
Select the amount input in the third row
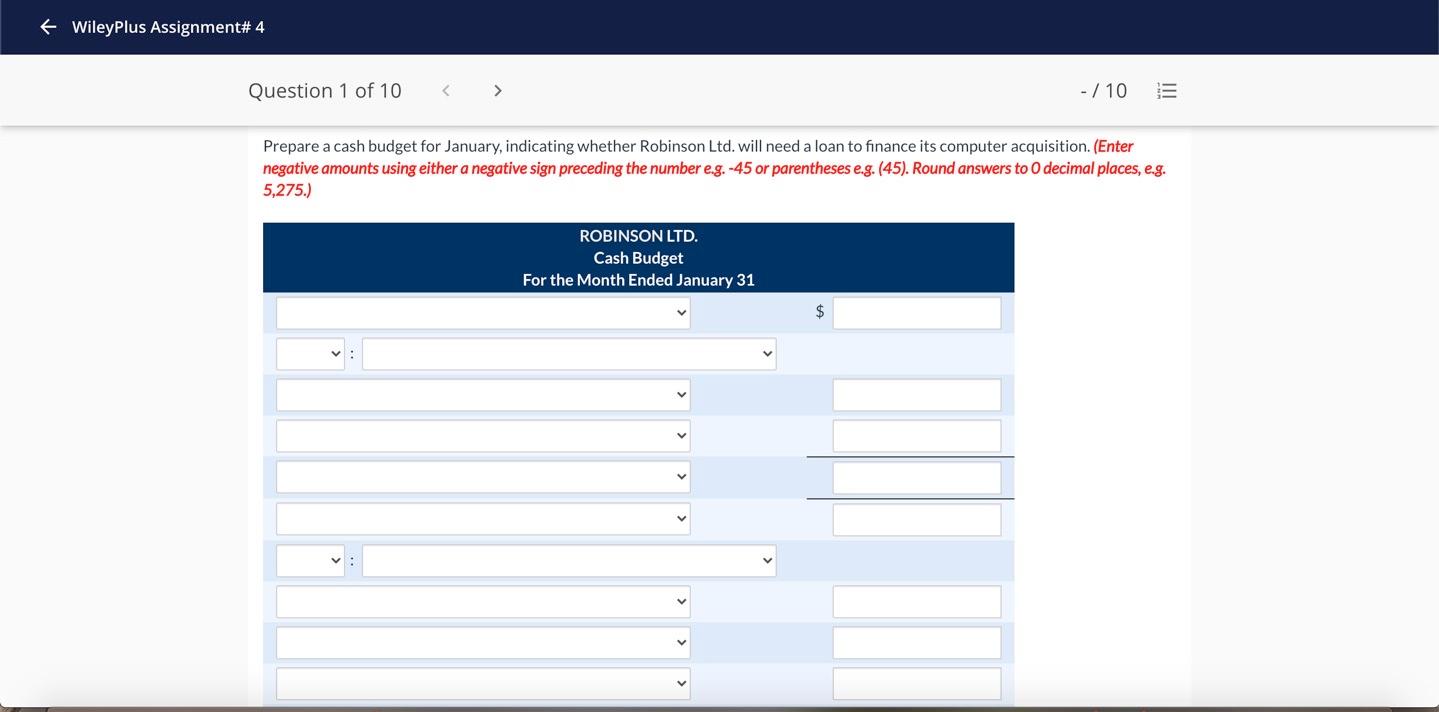click(x=916, y=393)
